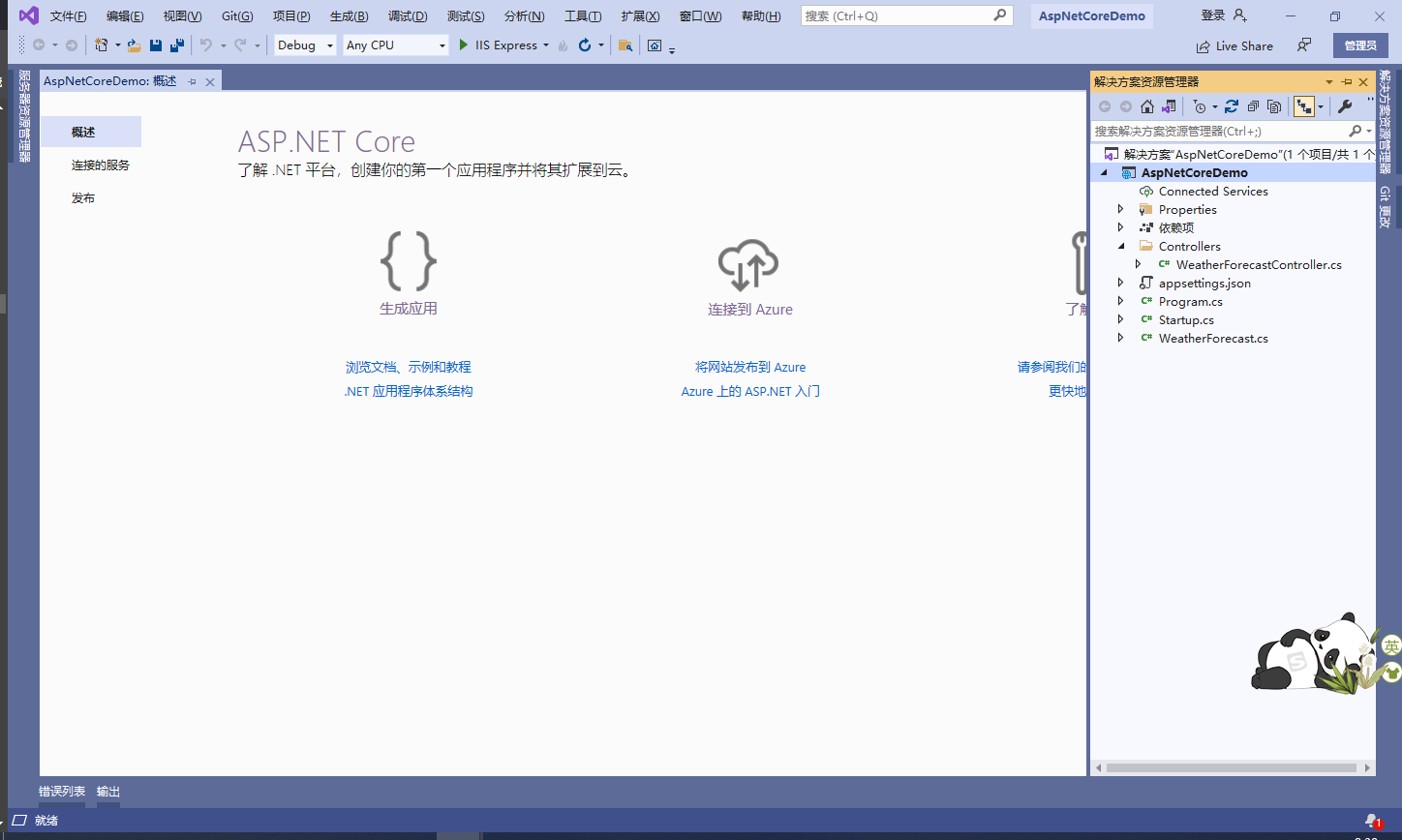
Task: Toggle Preview Selected Items in Solution Explorer
Action: [x=1304, y=106]
